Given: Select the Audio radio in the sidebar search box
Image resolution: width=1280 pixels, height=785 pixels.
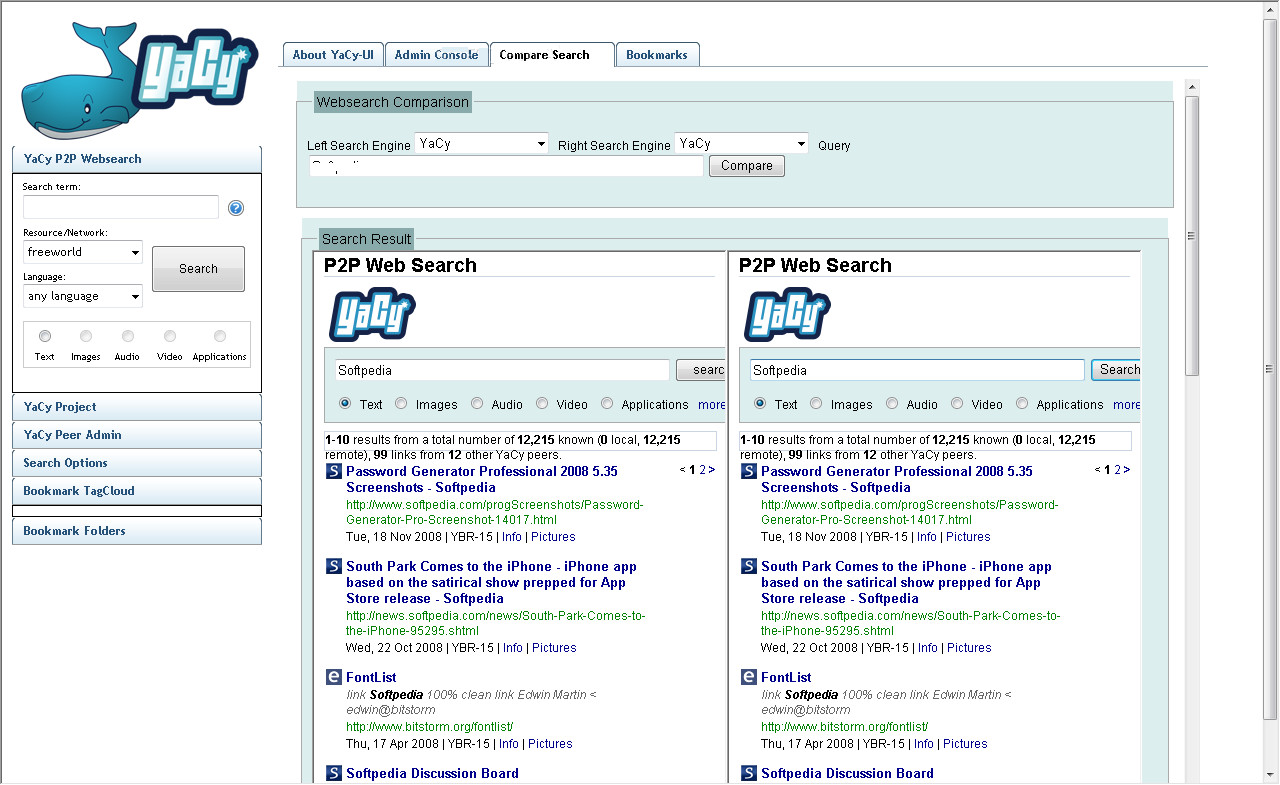Looking at the screenshot, I should pyautogui.click(x=127, y=337).
